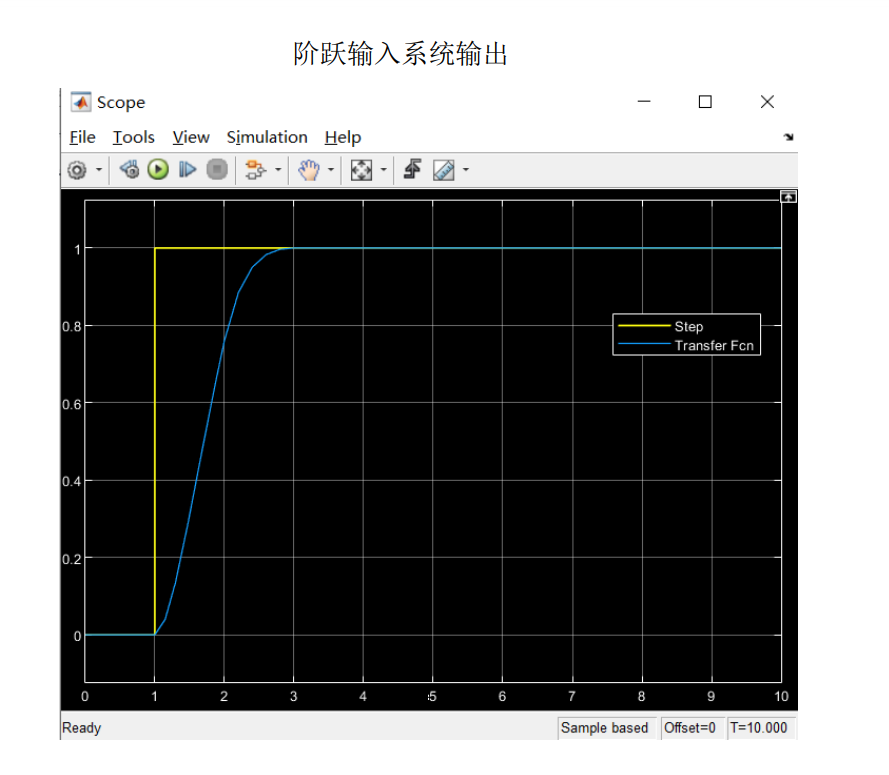The image size is (889, 775).
Task: Click the Scale Axes Limits icon
Action: (361, 170)
